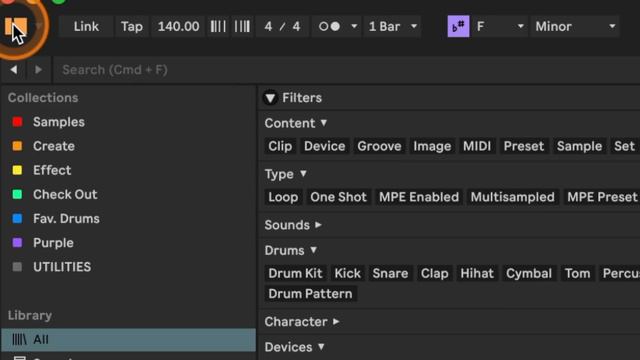Image resolution: width=640 pixels, height=360 pixels.
Task: Click the Link button
Action: [86, 27]
